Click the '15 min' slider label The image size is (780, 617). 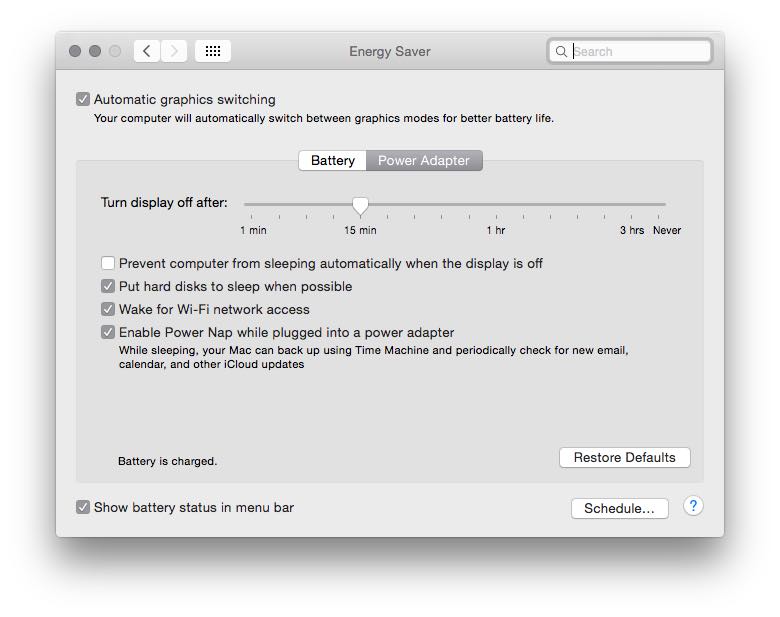tap(360, 230)
